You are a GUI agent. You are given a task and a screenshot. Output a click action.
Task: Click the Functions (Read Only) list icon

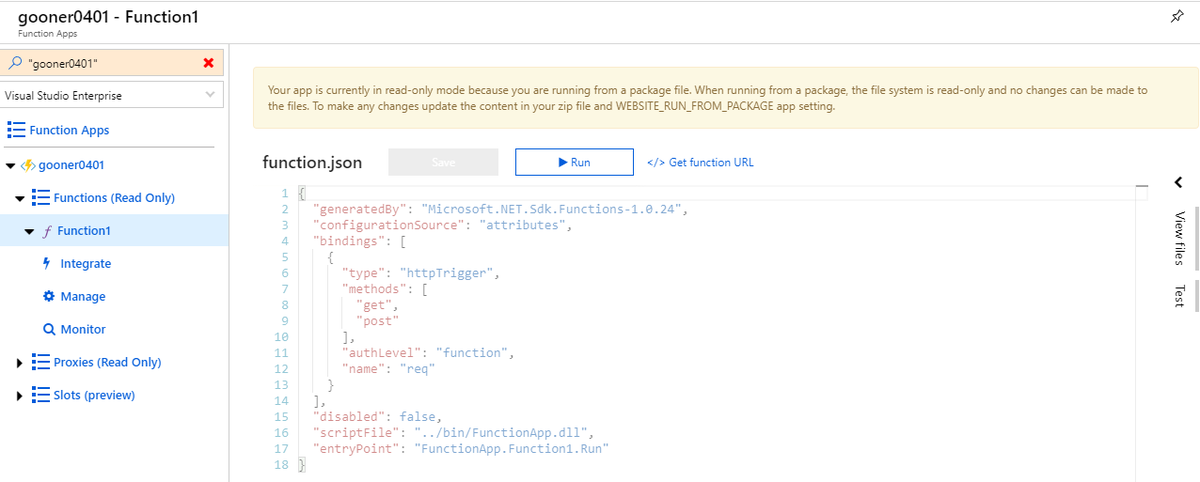(40, 198)
